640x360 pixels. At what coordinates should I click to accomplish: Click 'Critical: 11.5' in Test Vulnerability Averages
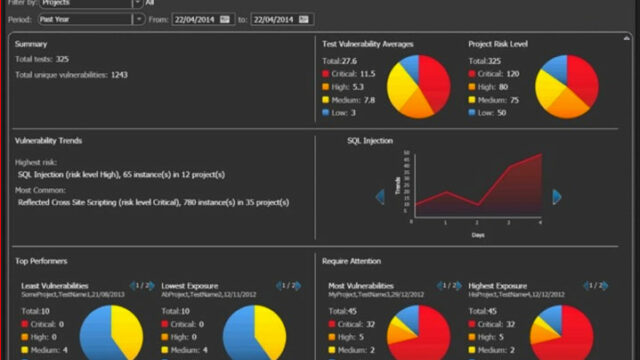[x=353, y=73]
